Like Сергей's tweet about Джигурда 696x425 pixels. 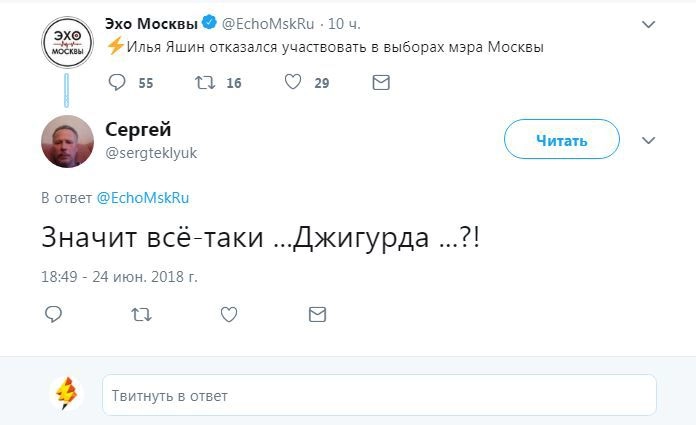click(229, 314)
